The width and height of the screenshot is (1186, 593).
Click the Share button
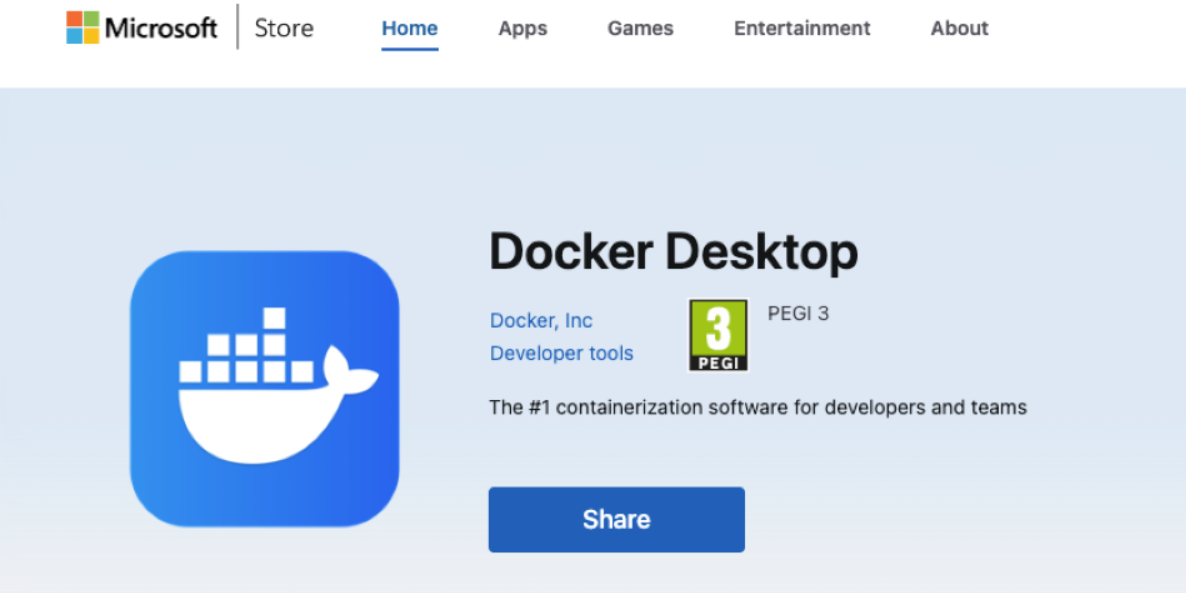(616, 519)
